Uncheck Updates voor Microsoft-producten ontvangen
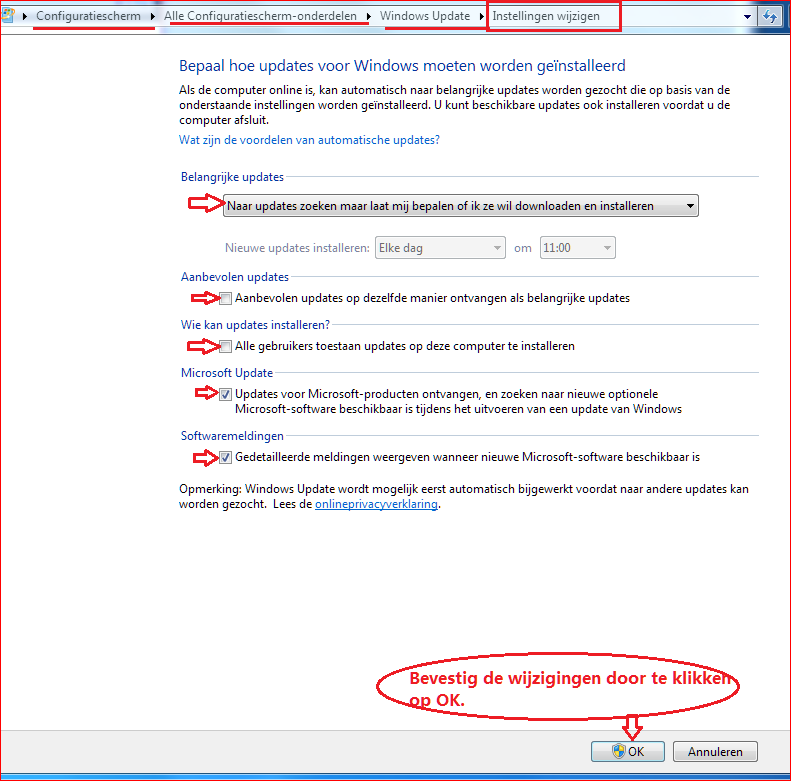Screen dimensions: 791x781 coord(226,394)
